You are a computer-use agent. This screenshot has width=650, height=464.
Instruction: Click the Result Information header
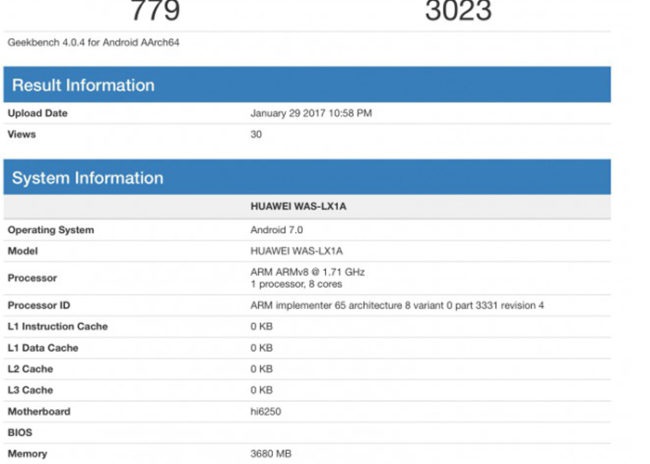point(307,85)
